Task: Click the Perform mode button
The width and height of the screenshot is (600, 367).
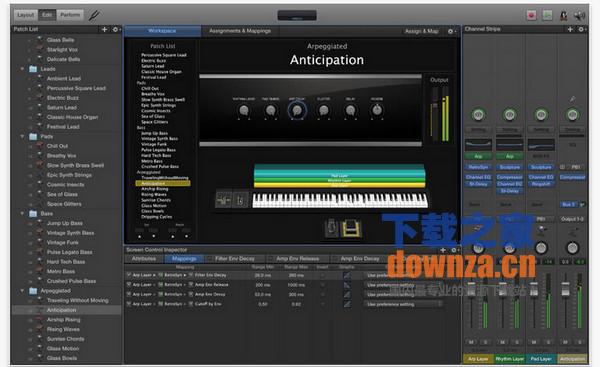Action: click(x=70, y=15)
